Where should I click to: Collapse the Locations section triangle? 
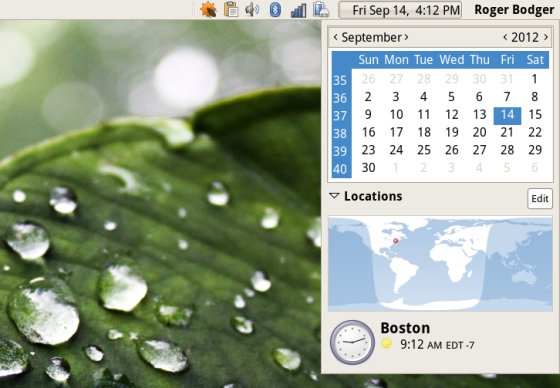(334, 196)
